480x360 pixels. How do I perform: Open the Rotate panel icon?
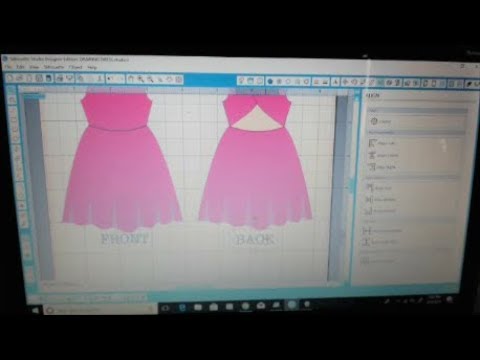tap(354, 82)
